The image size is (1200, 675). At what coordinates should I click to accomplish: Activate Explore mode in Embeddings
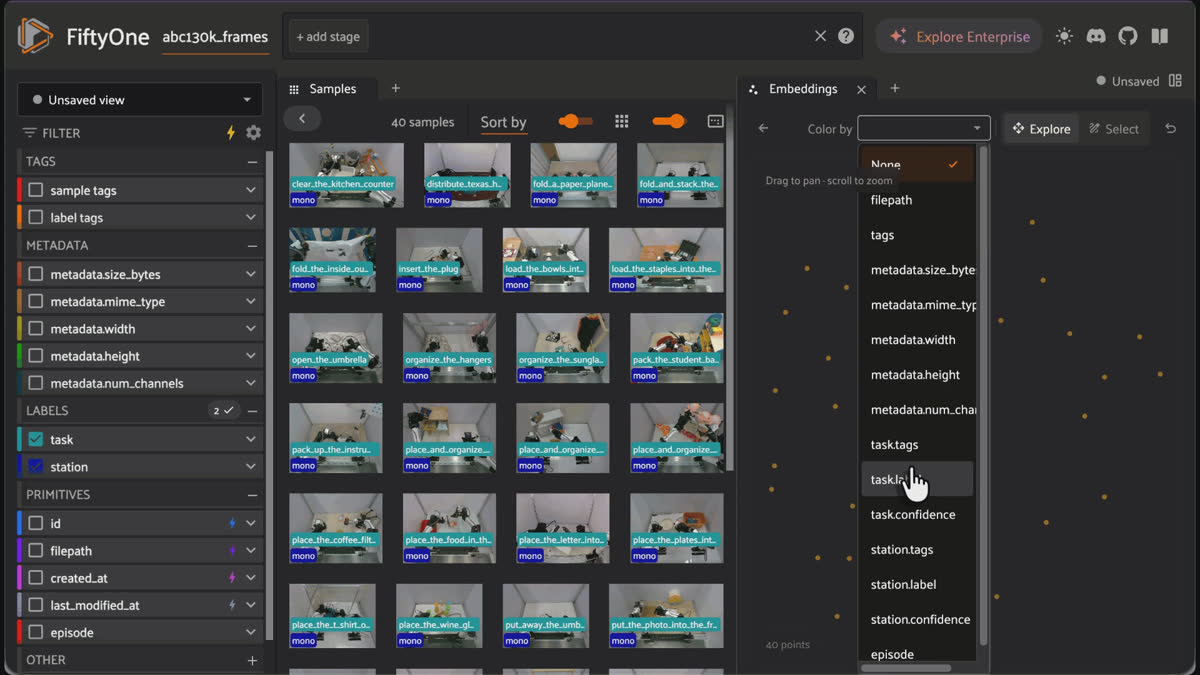click(1041, 128)
